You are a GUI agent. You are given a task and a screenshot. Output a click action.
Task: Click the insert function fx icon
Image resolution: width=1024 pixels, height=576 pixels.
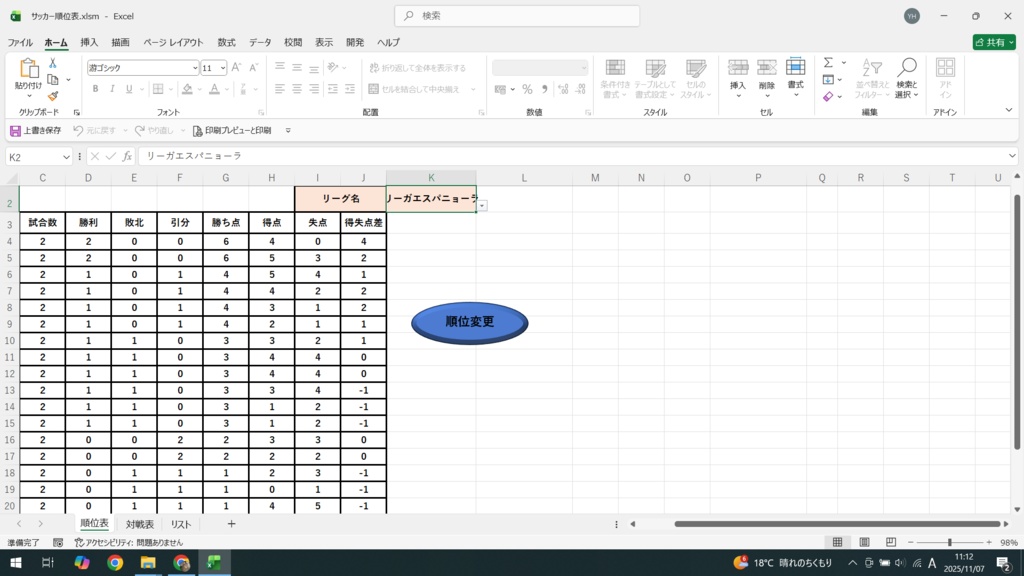coord(127,156)
